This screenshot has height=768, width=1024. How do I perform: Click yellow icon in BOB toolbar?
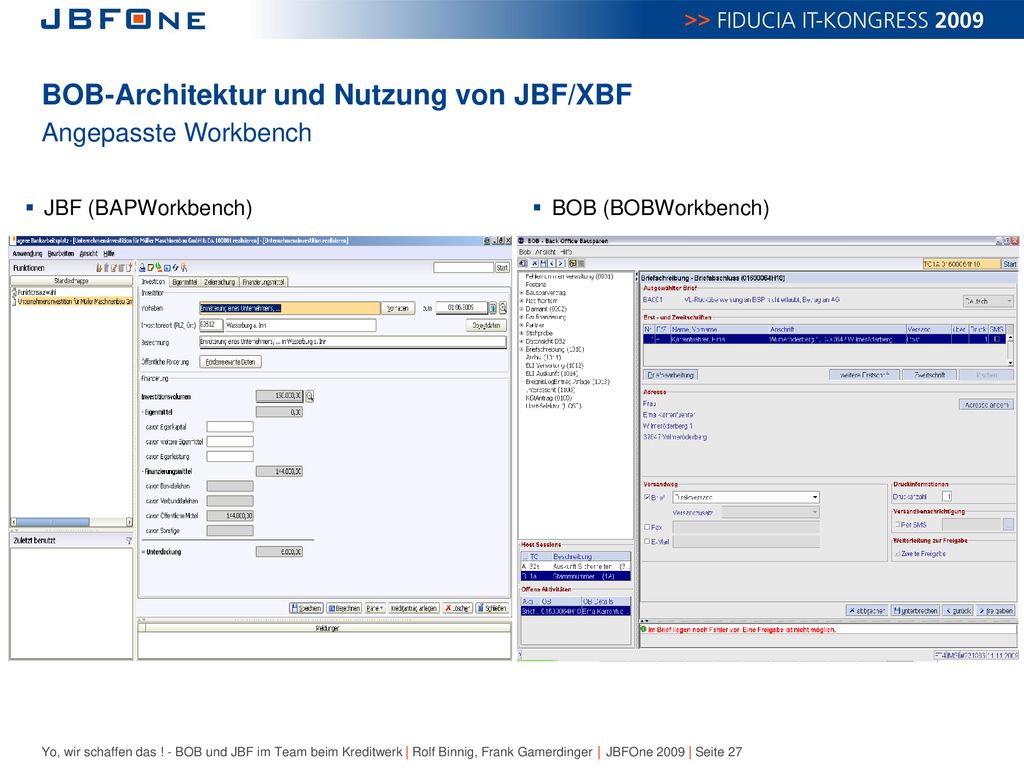572,263
